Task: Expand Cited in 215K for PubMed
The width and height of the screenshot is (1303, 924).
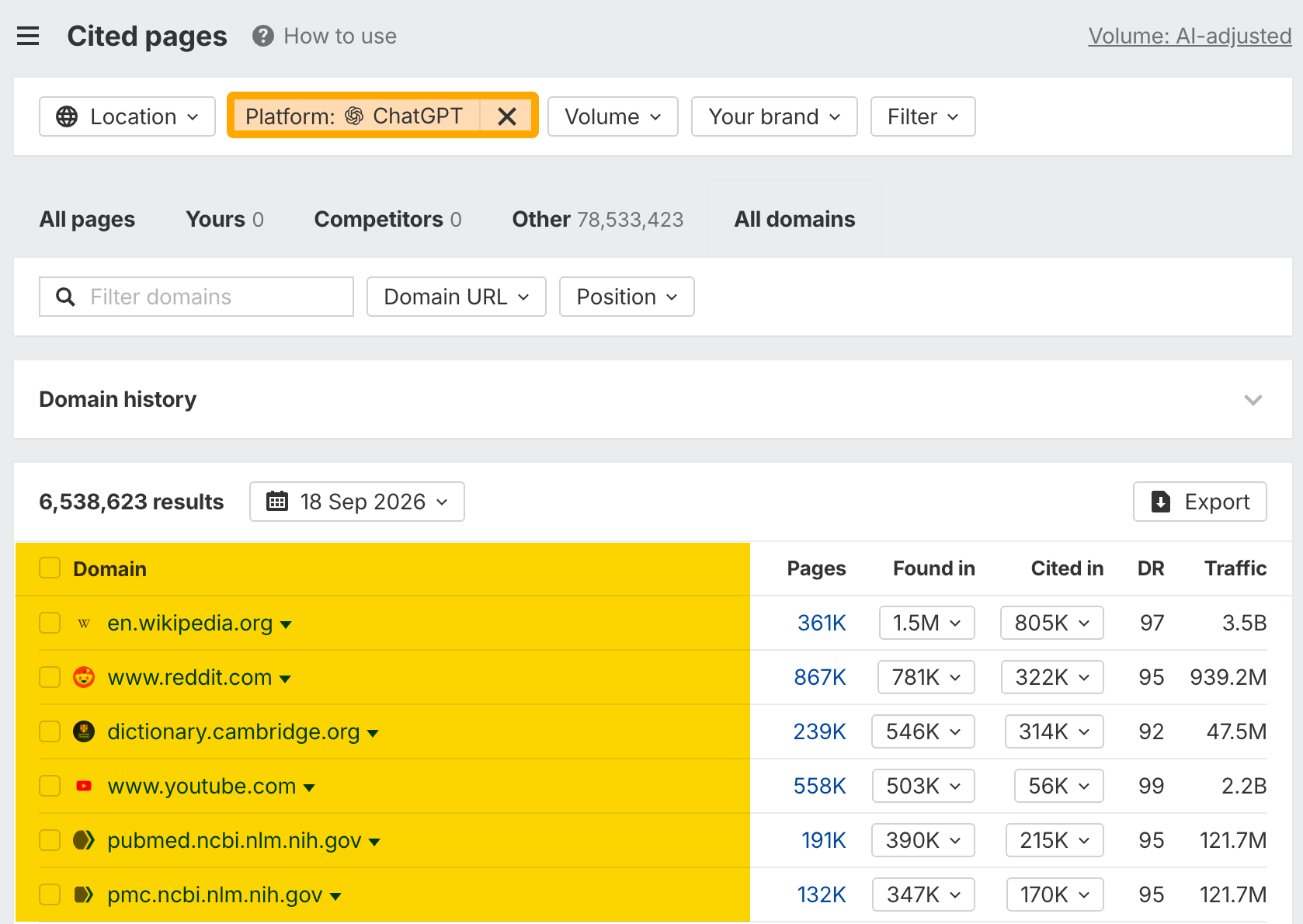Action: point(1055,840)
